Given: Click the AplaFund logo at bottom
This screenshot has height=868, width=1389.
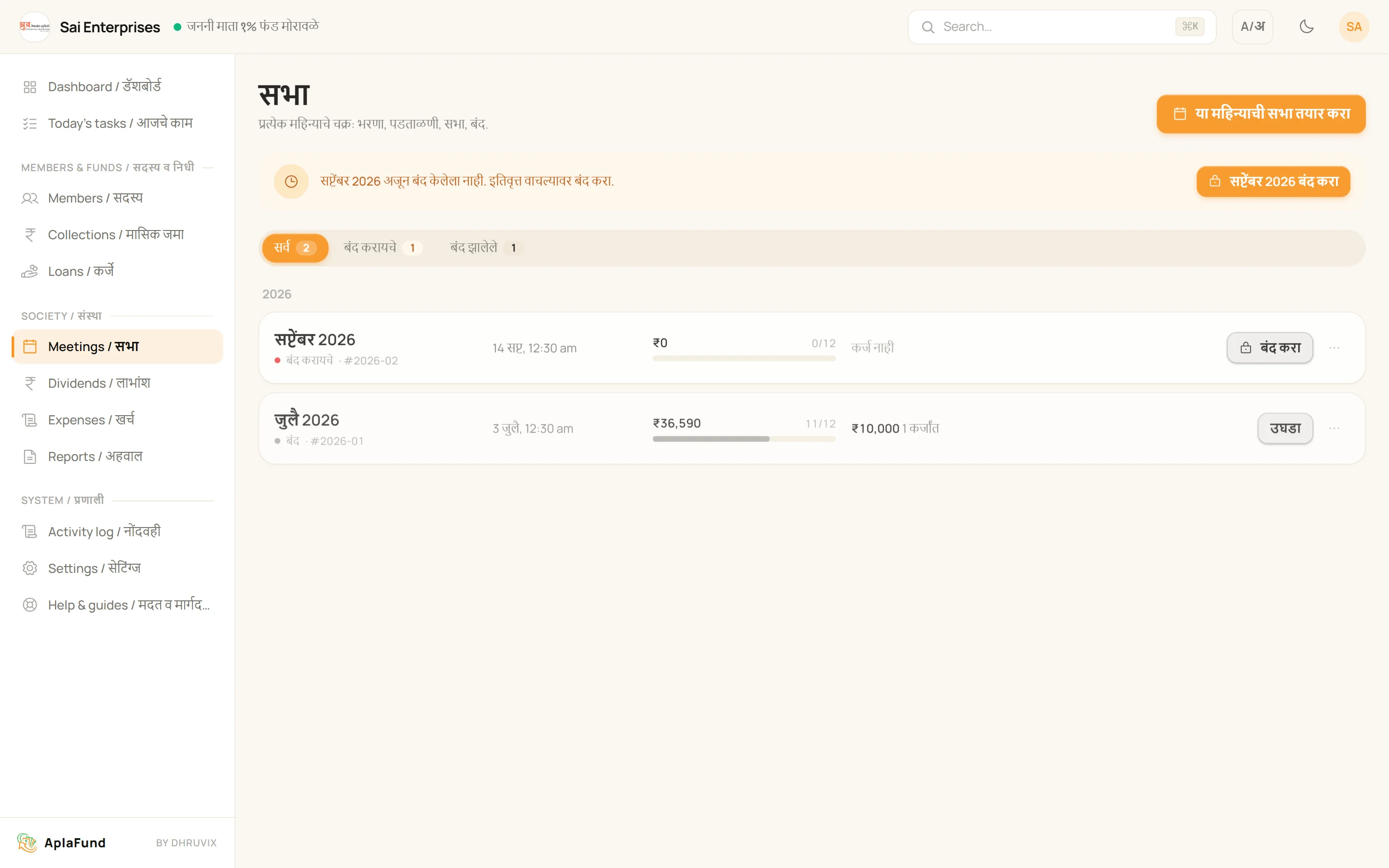Looking at the screenshot, I should [27, 843].
